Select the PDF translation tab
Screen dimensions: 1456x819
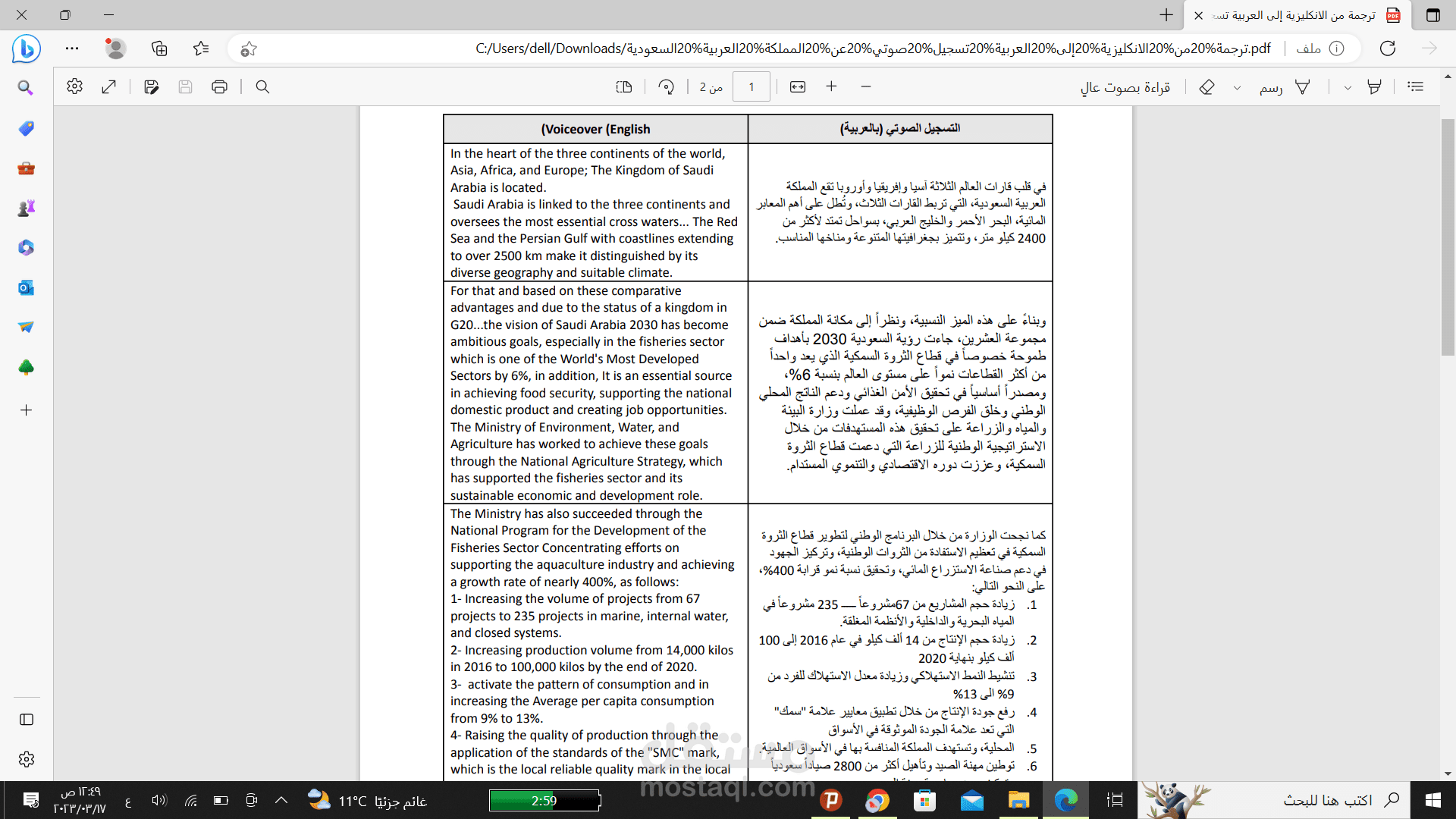pyautogui.click(x=1298, y=15)
